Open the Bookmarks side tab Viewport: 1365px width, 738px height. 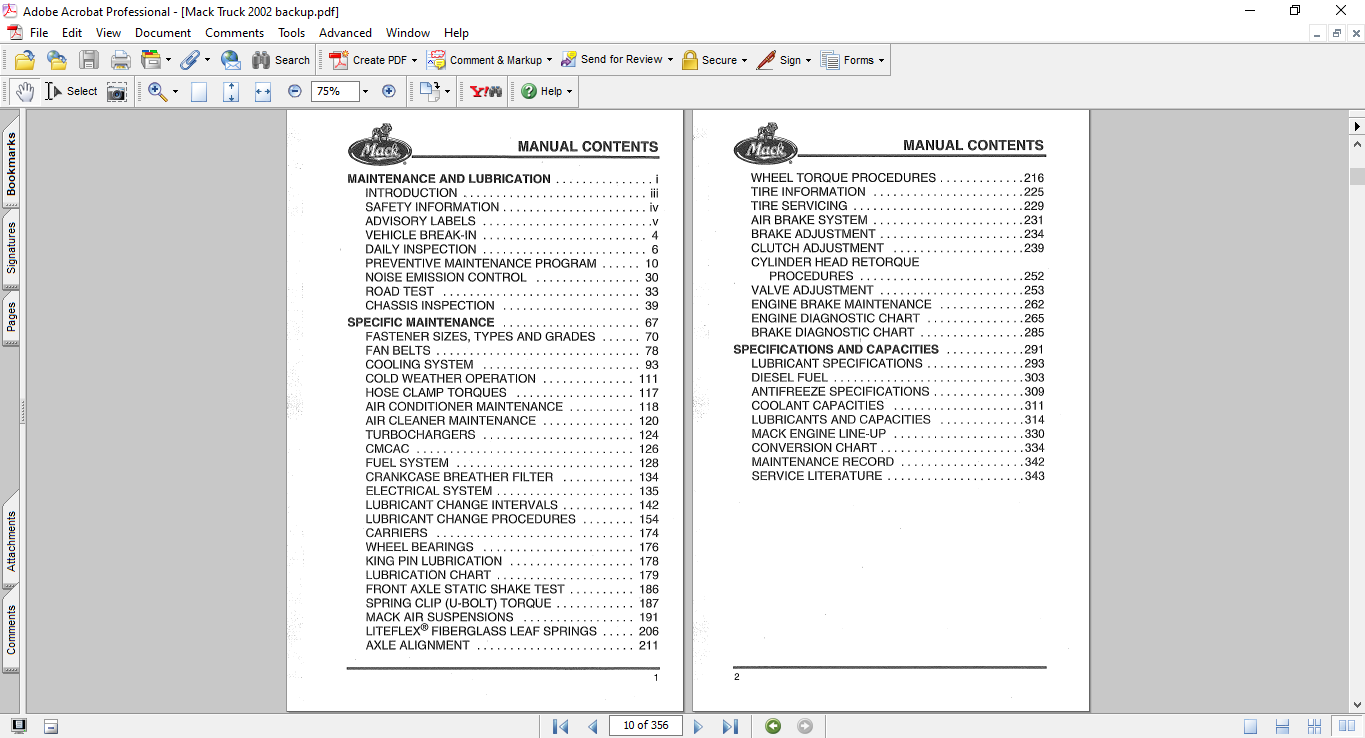11,164
